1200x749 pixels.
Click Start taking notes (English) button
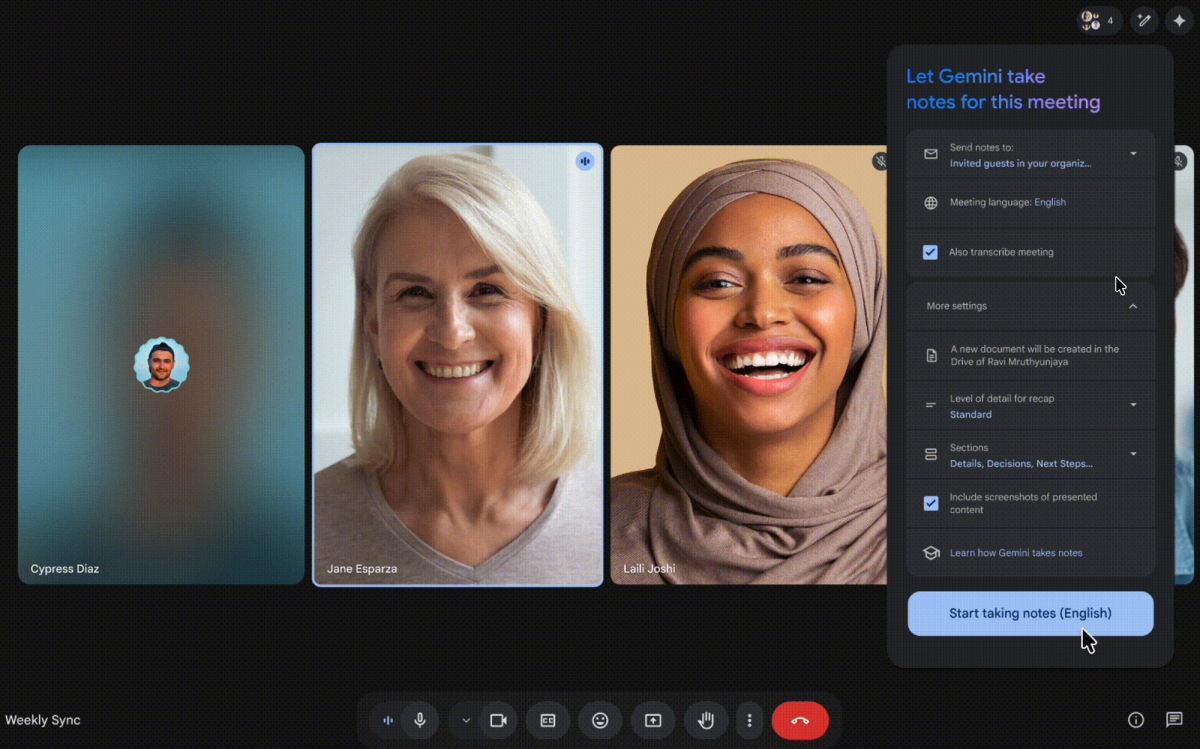click(x=1030, y=613)
